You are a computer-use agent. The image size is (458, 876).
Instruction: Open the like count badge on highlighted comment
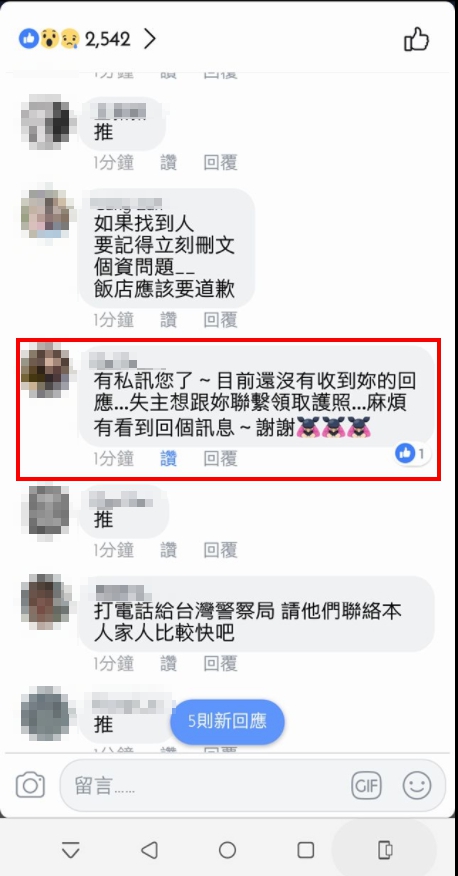coord(413,454)
